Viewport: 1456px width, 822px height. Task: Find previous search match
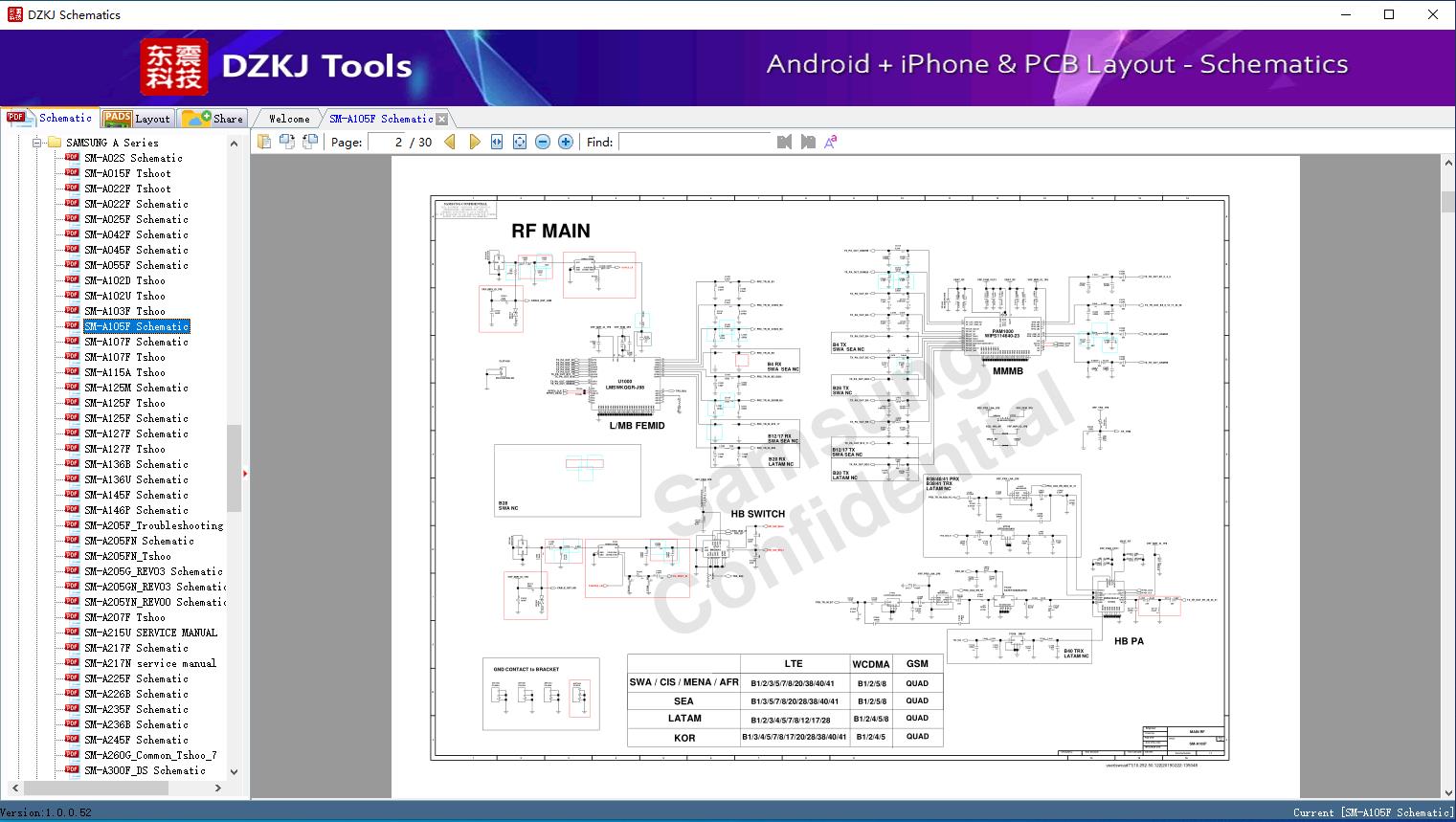(x=785, y=142)
